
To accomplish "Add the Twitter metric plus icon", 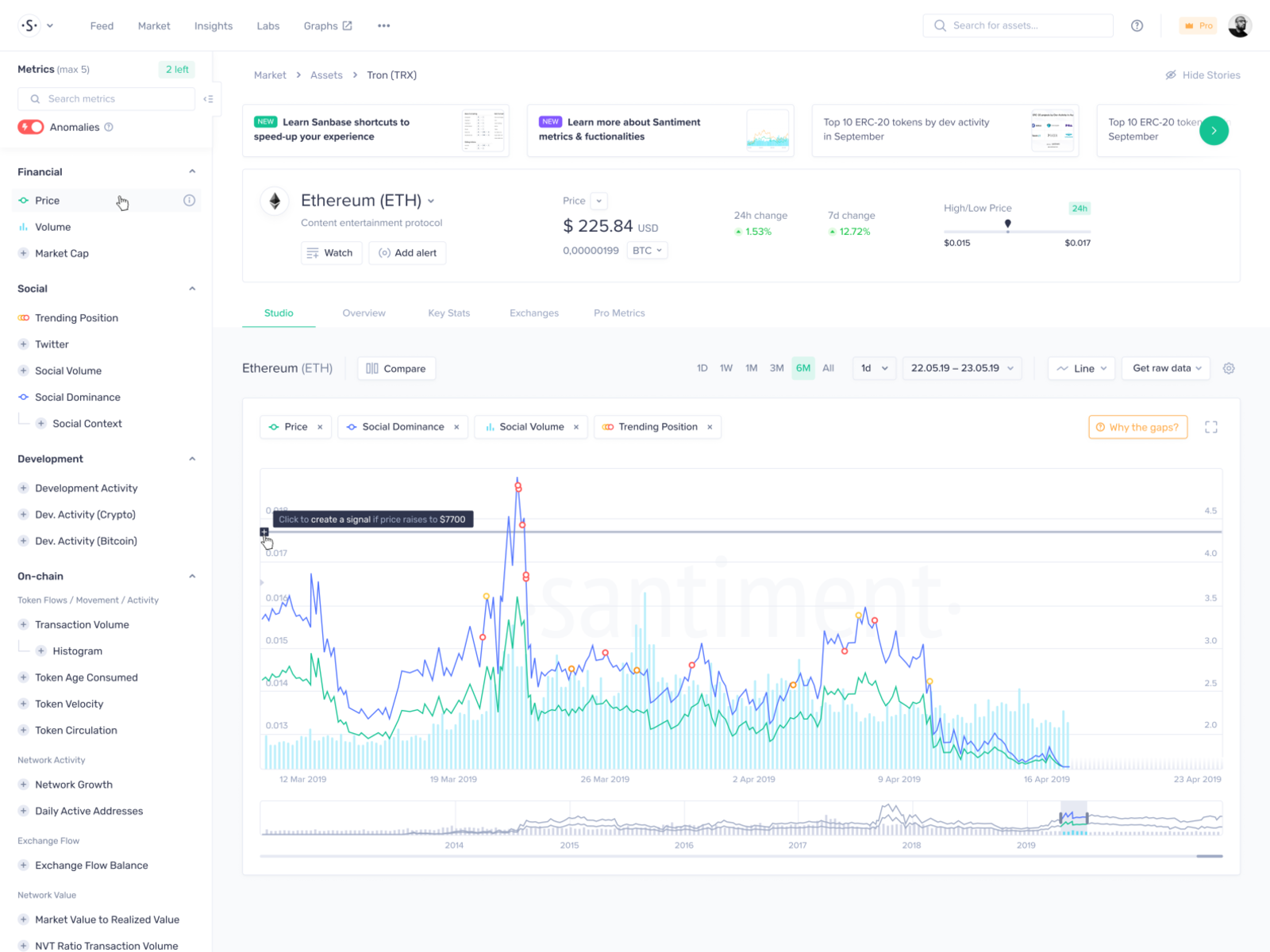I will point(23,344).
